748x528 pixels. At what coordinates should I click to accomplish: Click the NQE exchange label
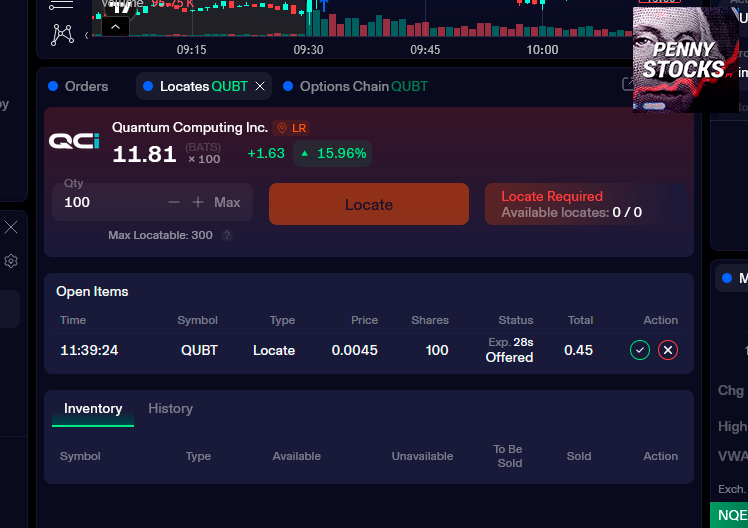point(732,515)
